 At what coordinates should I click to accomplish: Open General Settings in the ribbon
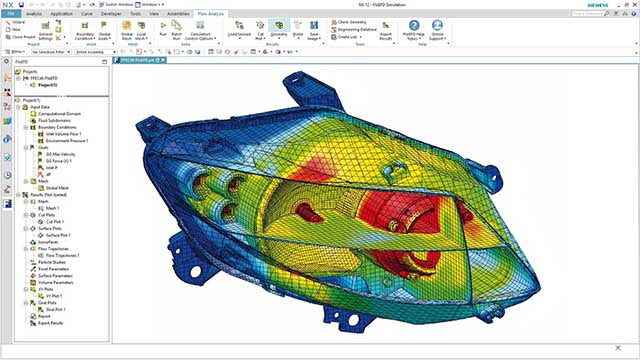point(46,31)
